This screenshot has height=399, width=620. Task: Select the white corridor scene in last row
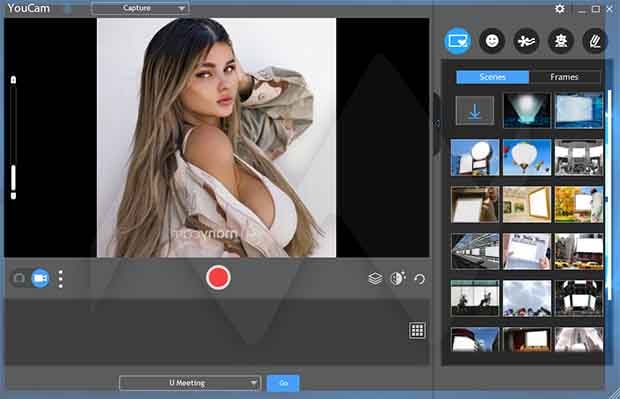pos(579,339)
